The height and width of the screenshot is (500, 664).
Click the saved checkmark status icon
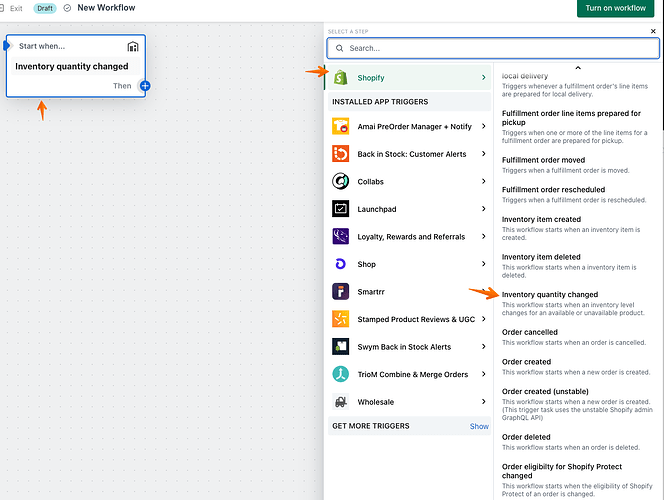pyautogui.click(x=67, y=8)
